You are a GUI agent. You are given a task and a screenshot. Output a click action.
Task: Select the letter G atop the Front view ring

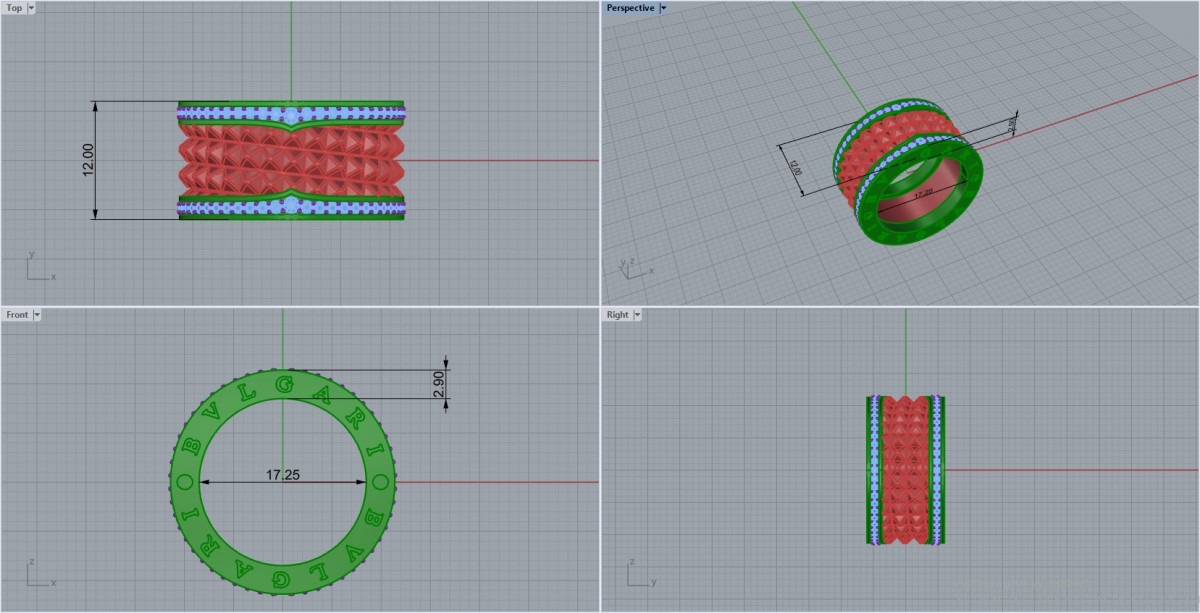click(283, 384)
